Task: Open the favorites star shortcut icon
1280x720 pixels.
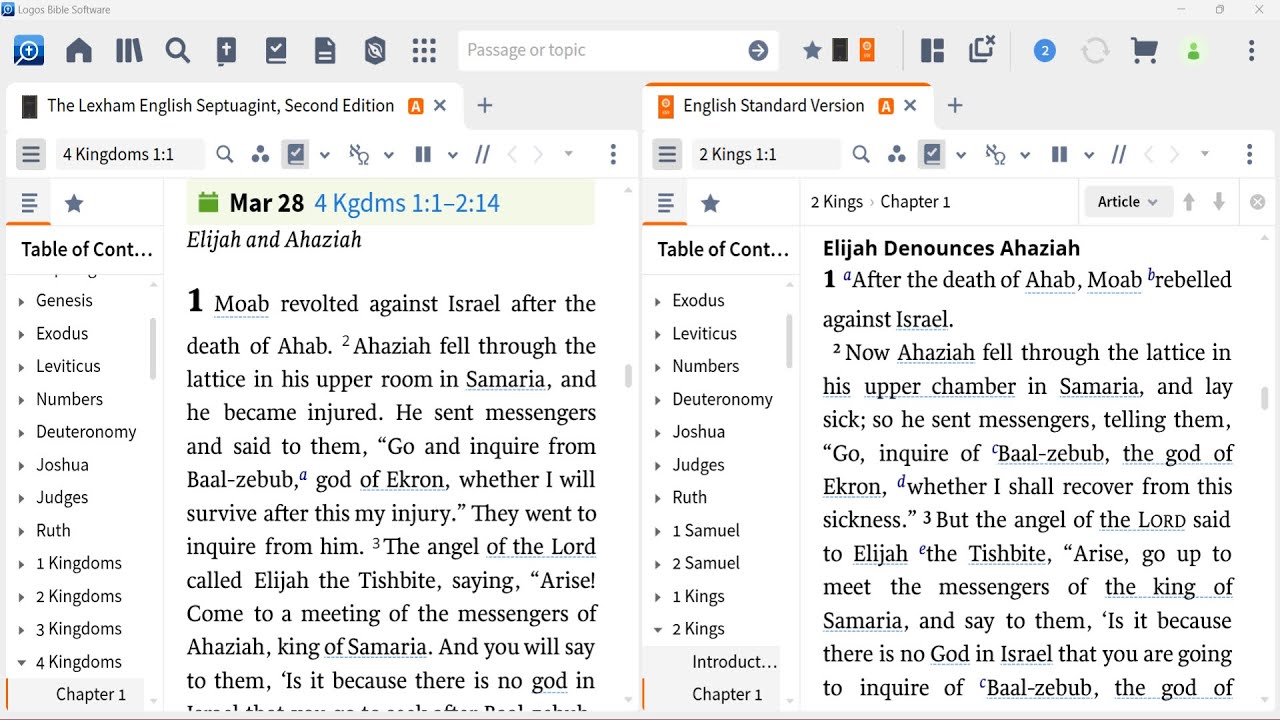Action: click(x=812, y=50)
